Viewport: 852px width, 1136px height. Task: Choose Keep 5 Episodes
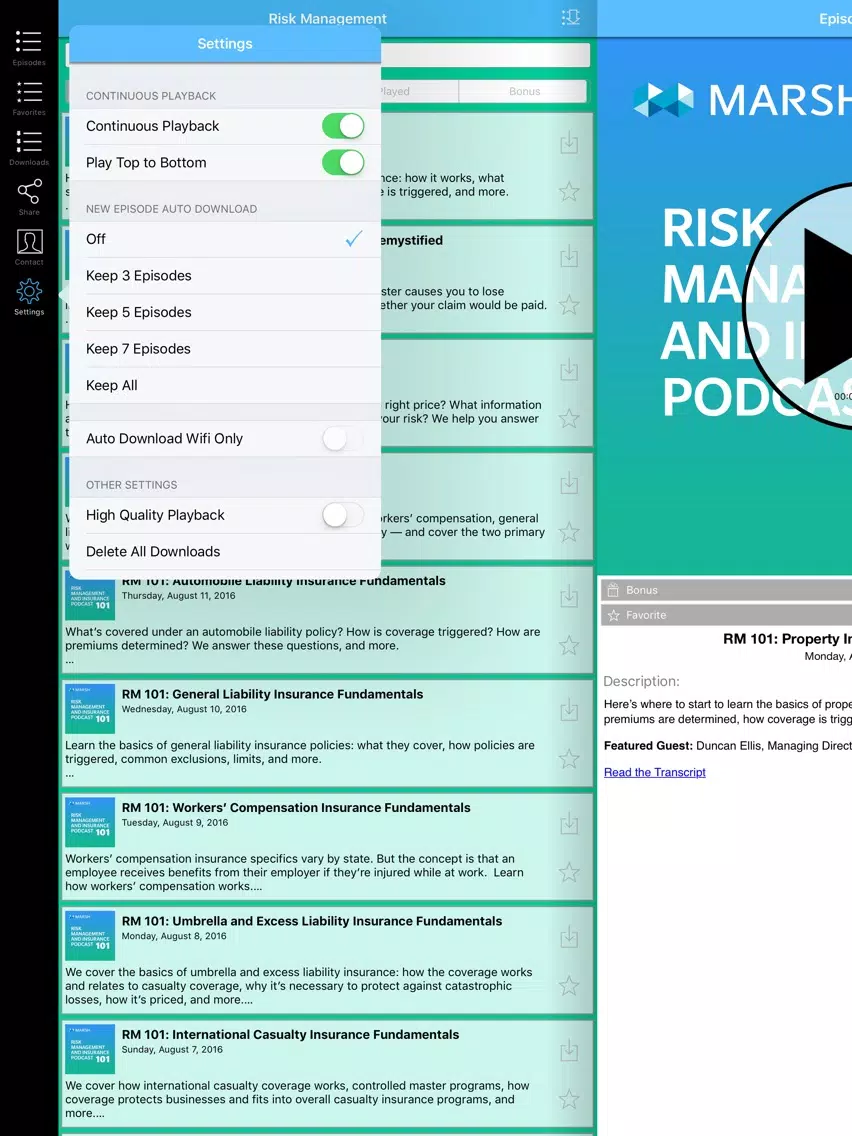coord(225,312)
